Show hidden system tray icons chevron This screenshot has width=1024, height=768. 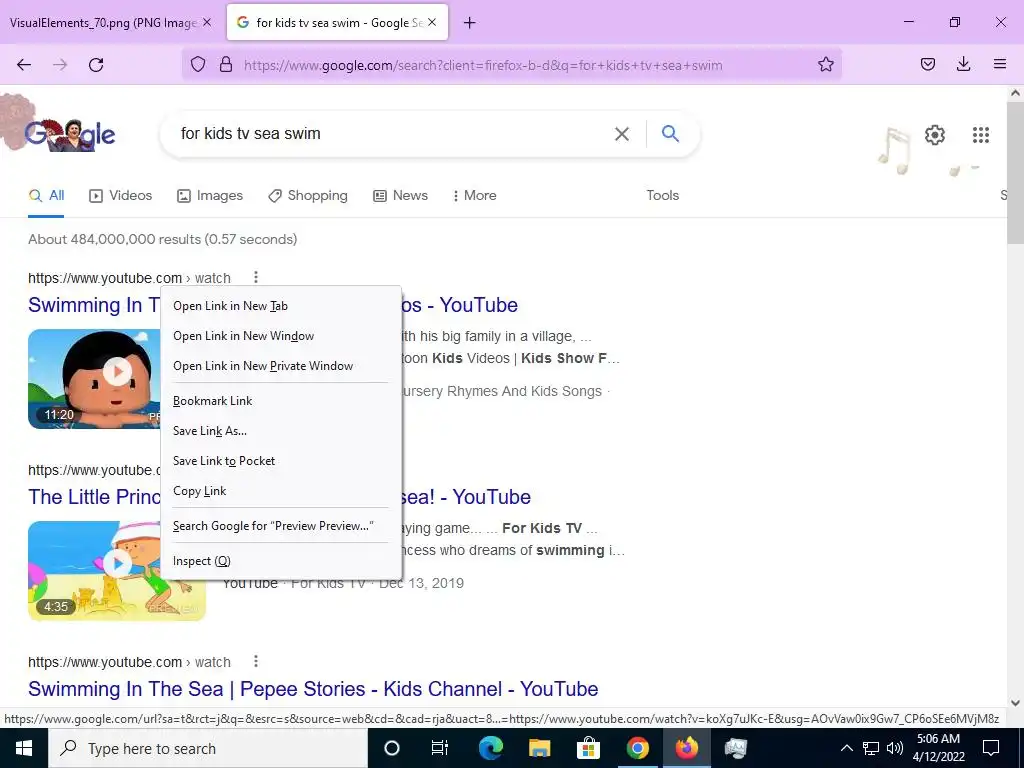pyautogui.click(x=846, y=748)
